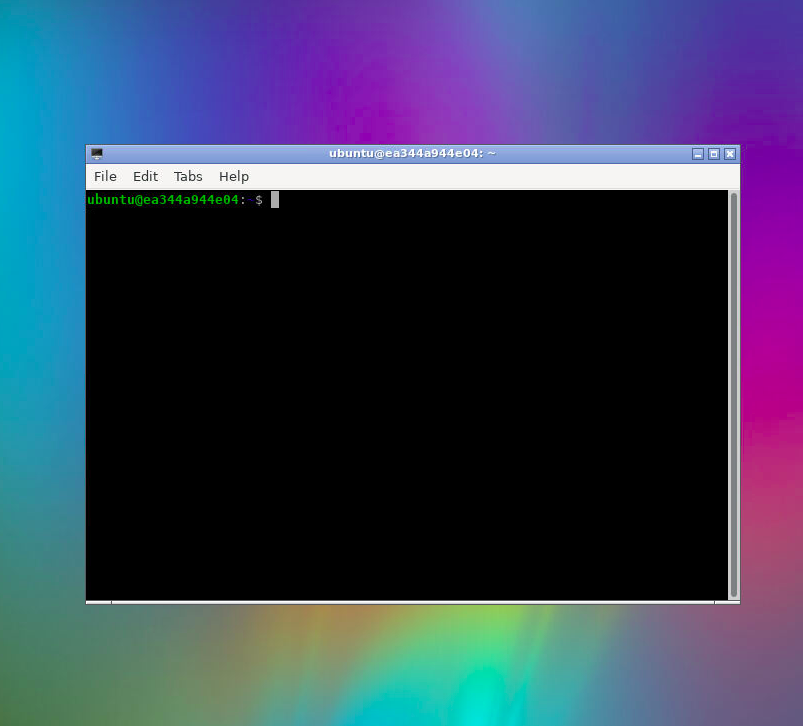Click the ubuntu@ea344a944e04 prompt text
This screenshot has width=803, height=726.
[x=163, y=200]
